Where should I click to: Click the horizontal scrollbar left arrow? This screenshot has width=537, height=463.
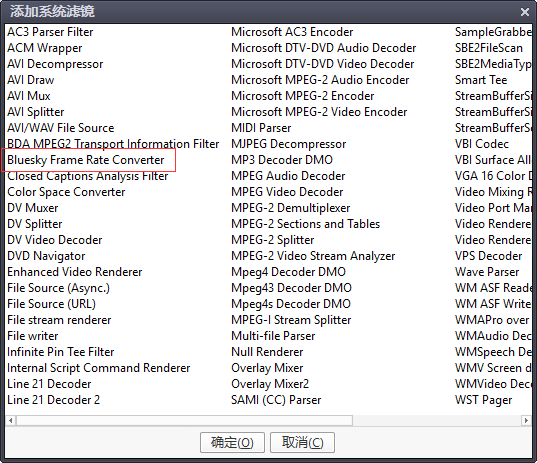point(11,420)
